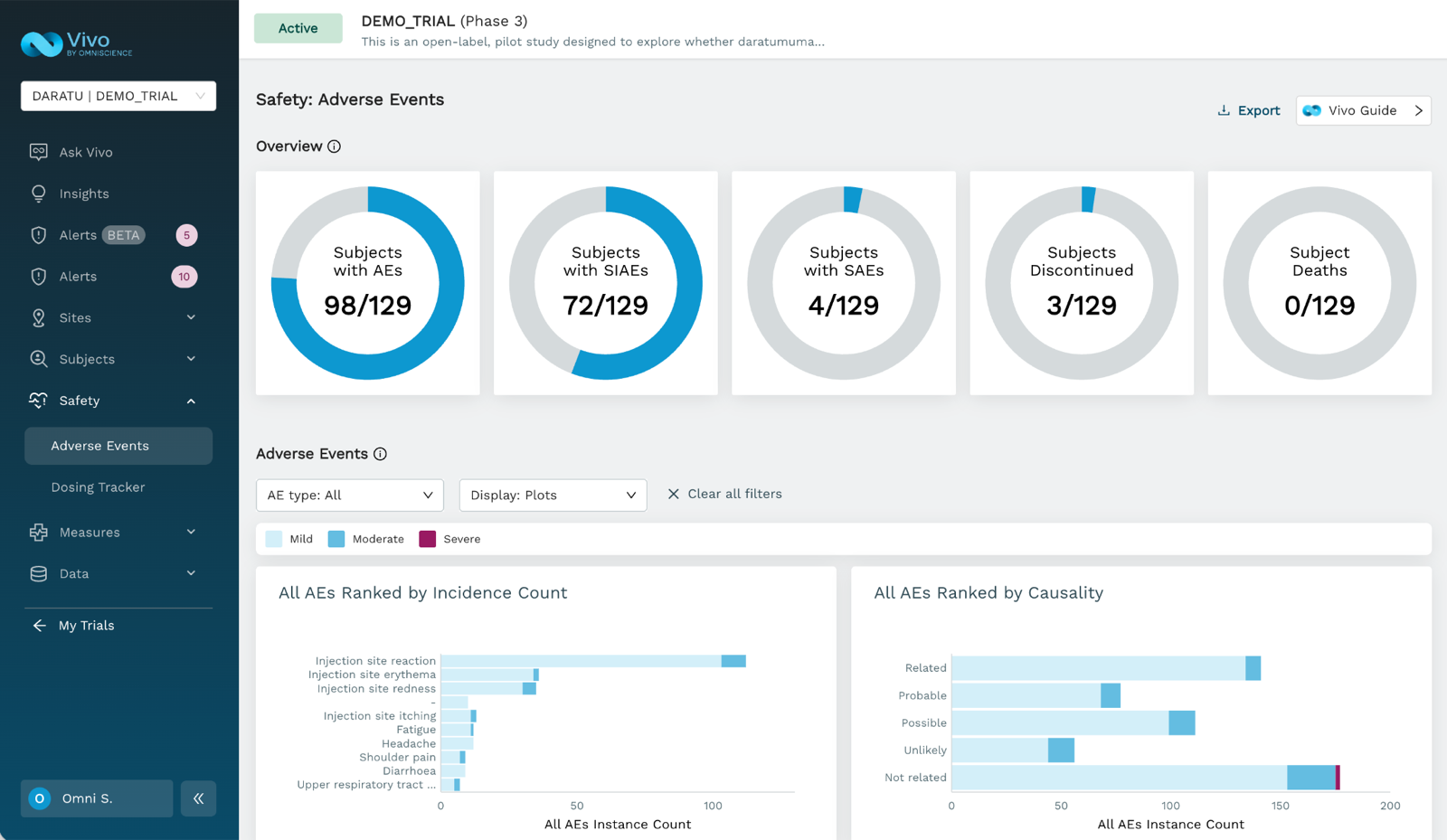Click the Subjects search-person icon
Viewport: 1447px width, 840px height.
point(38,359)
